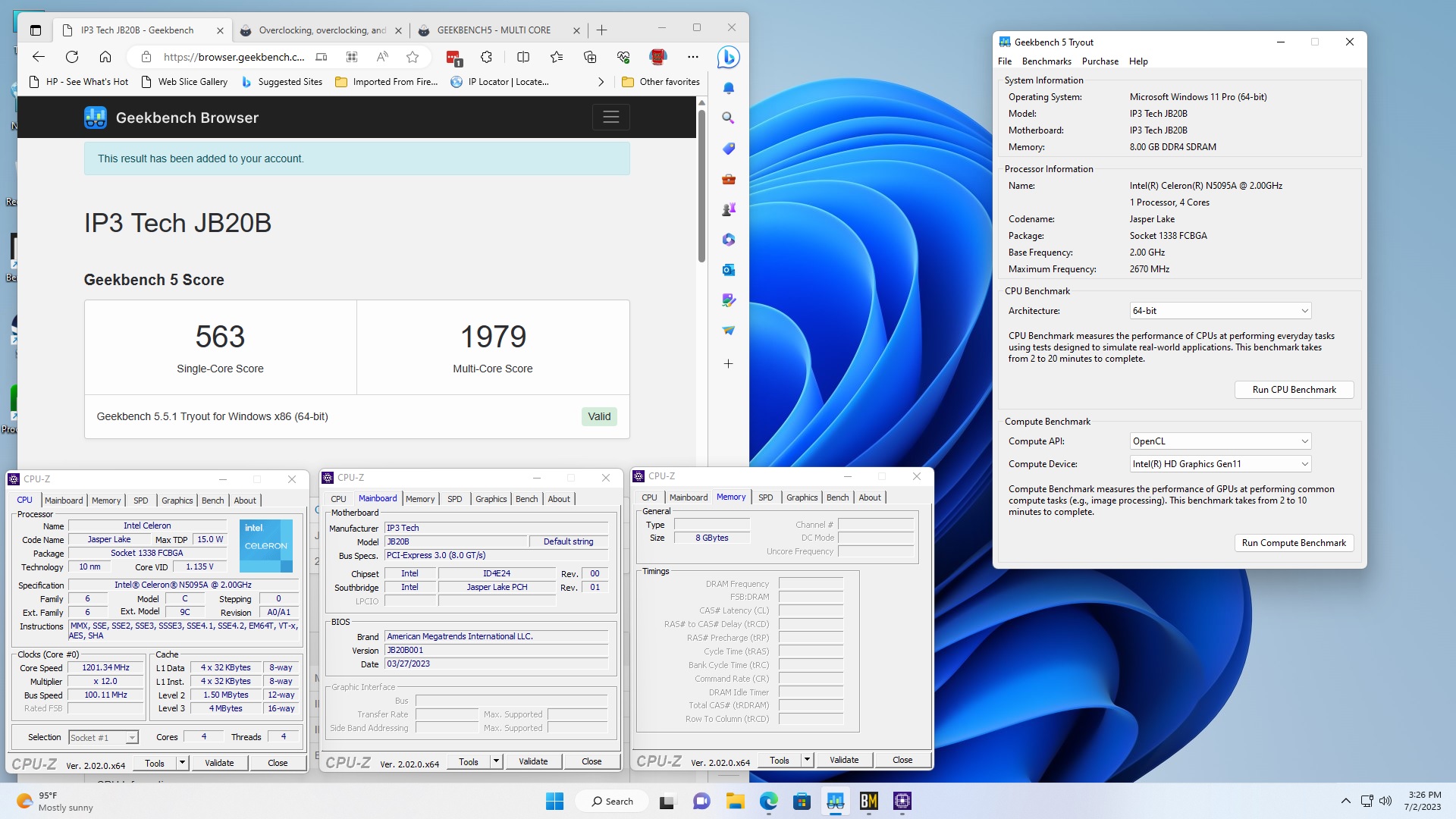Switch to GEEKBENCH5 - MULTI CORE browser tab

tap(494, 30)
